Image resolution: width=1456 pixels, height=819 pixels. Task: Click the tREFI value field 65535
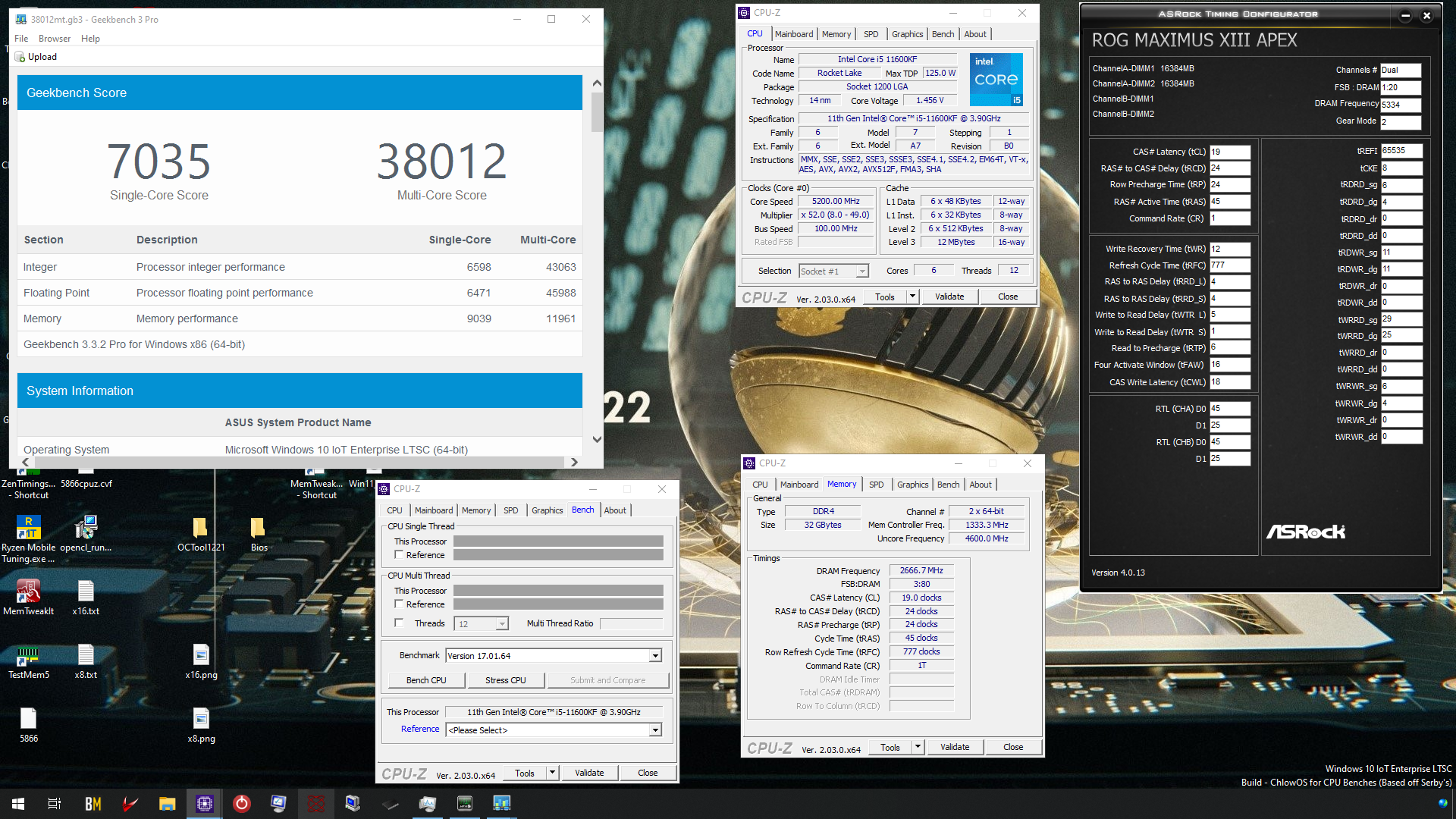tap(1401, 151)
